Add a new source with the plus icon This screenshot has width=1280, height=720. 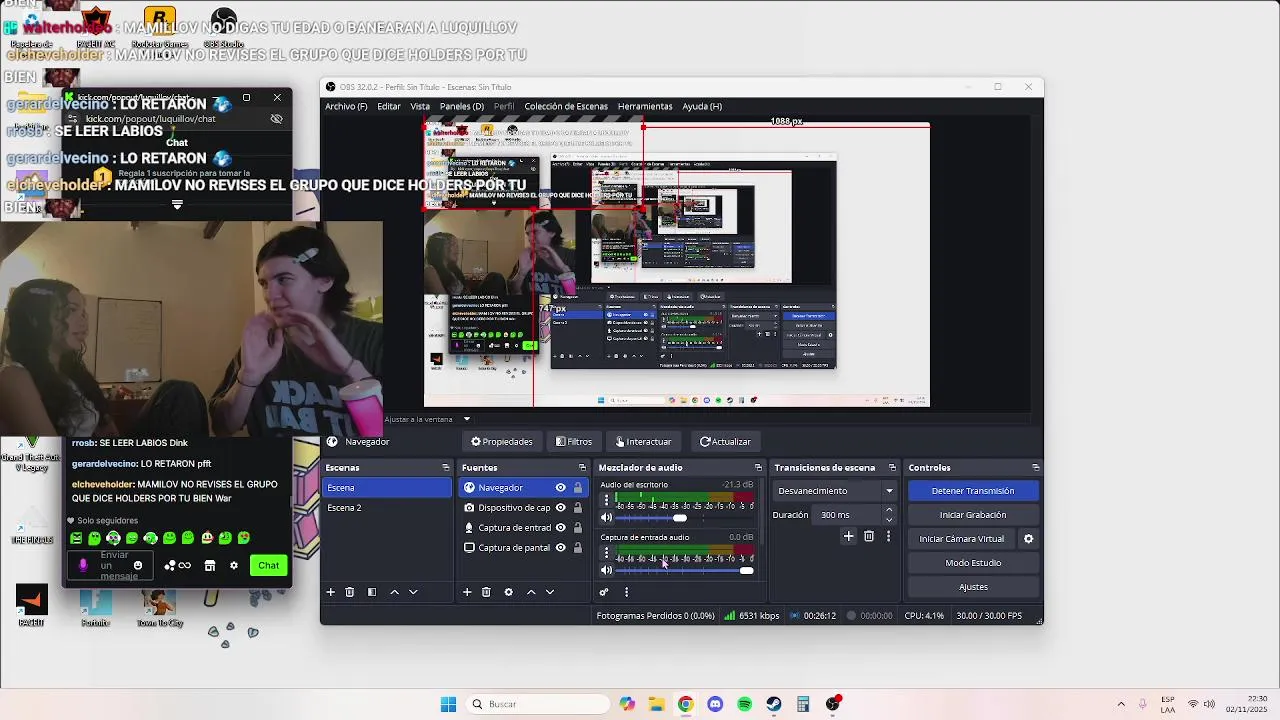[466, 592]
